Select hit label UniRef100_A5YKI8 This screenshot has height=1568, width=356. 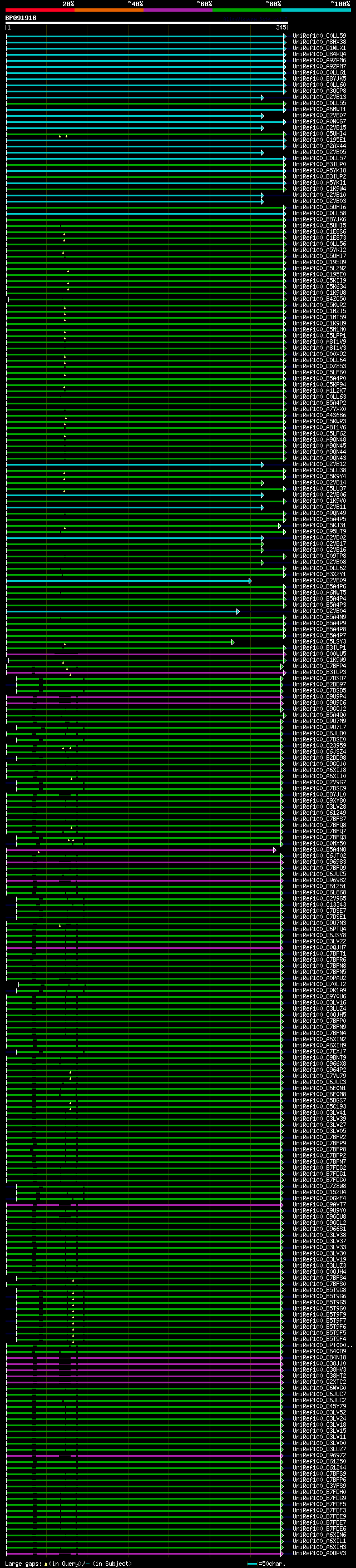[319, 170]
